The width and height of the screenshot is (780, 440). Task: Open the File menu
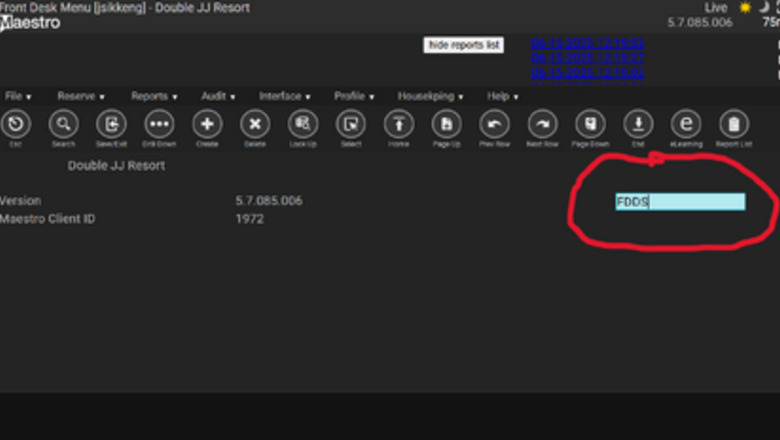coord(18,96)
